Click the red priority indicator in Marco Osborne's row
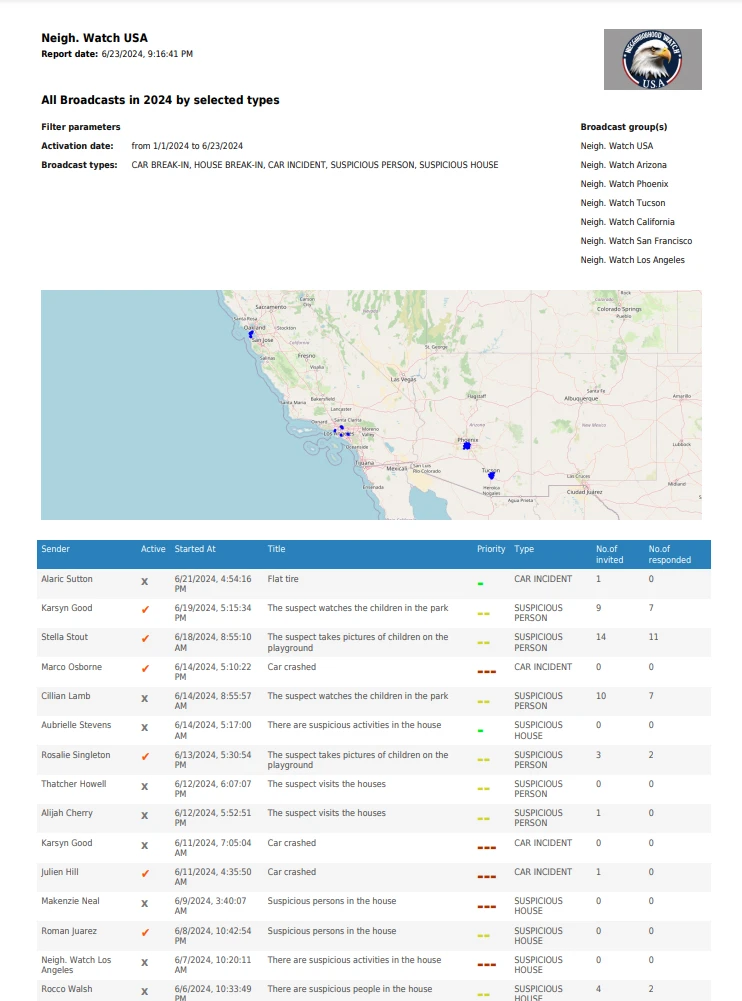 click(486, 671)
